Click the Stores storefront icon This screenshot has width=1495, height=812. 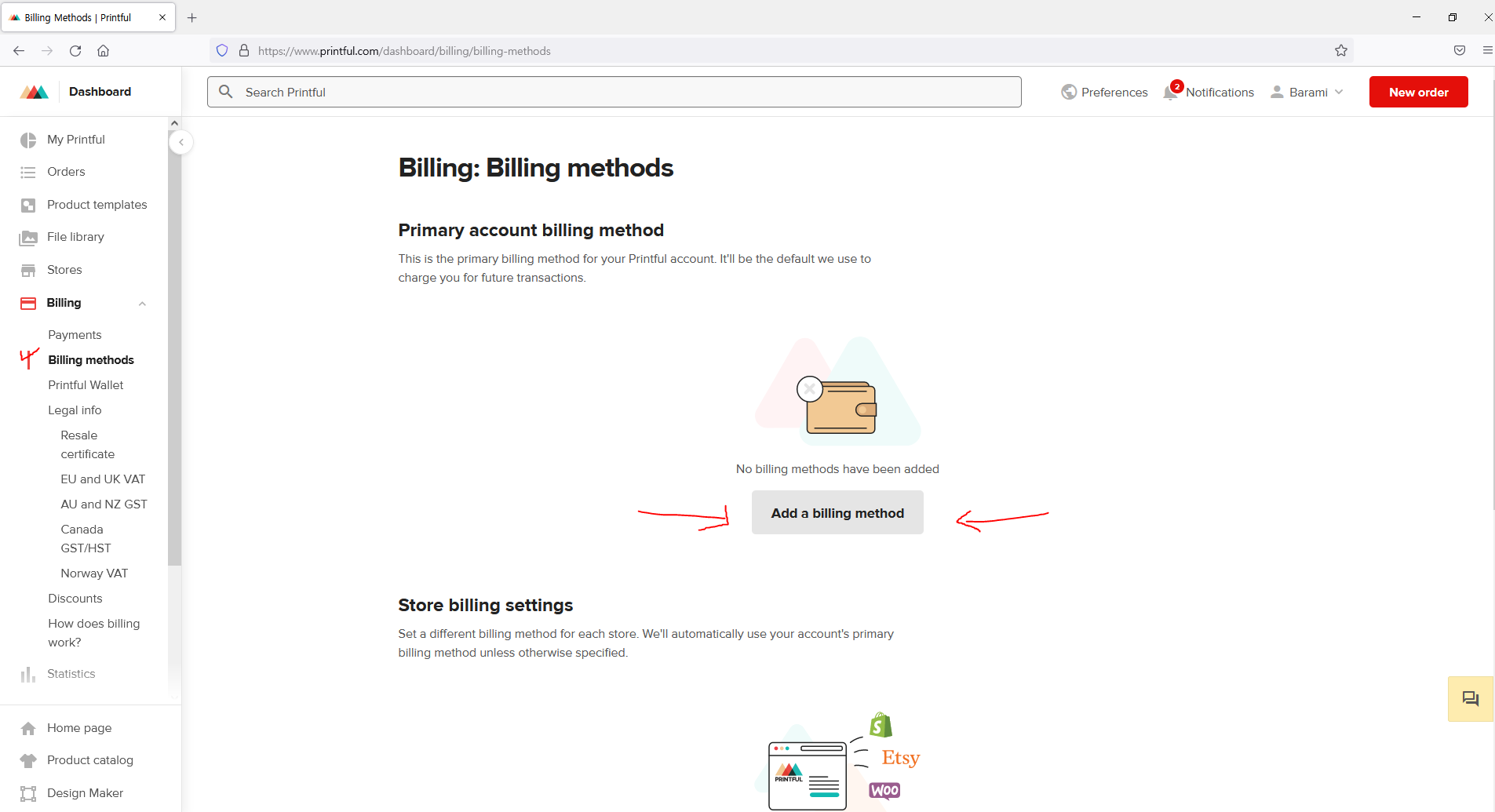pos(28,270)
